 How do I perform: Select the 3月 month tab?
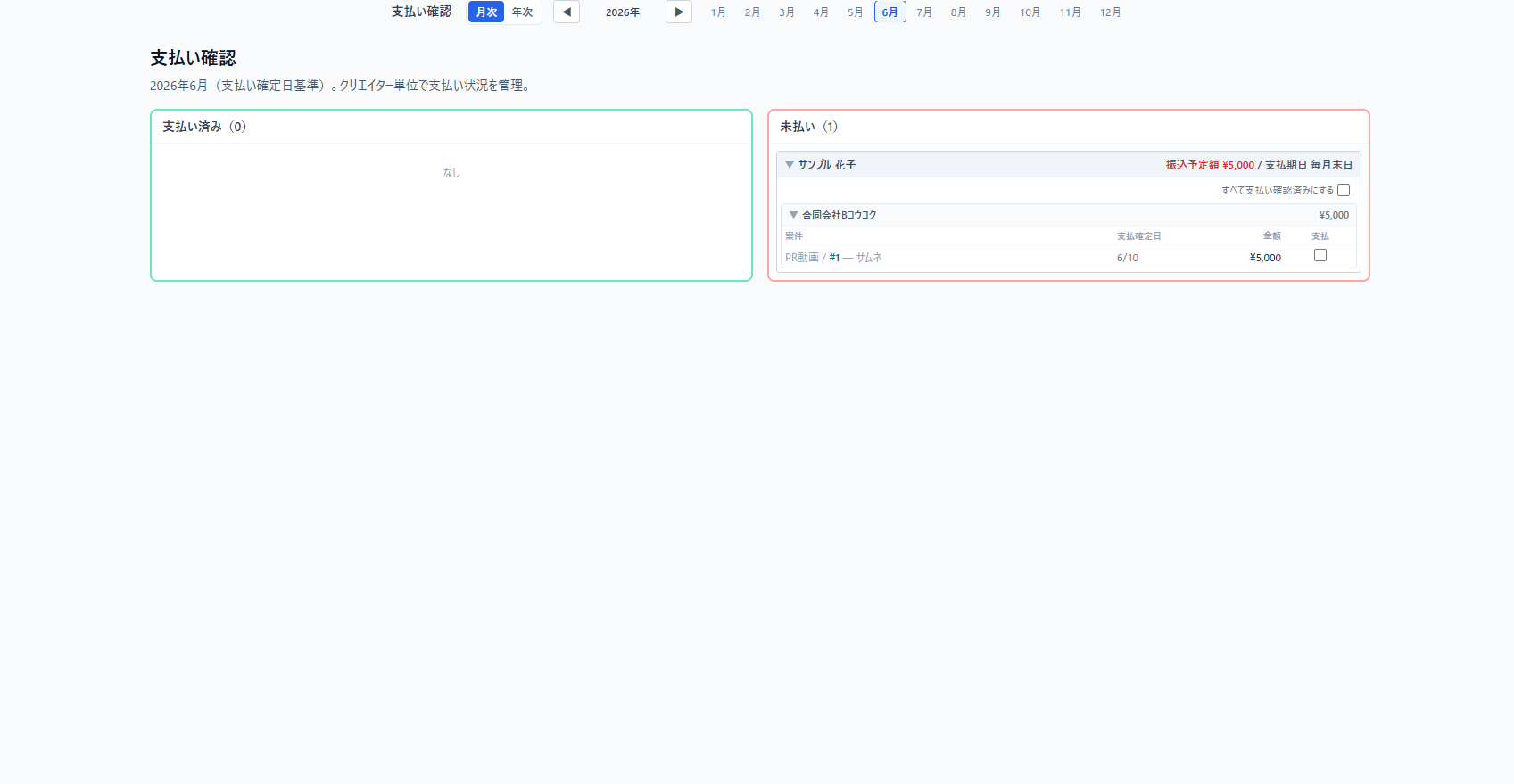coord(786,12)
